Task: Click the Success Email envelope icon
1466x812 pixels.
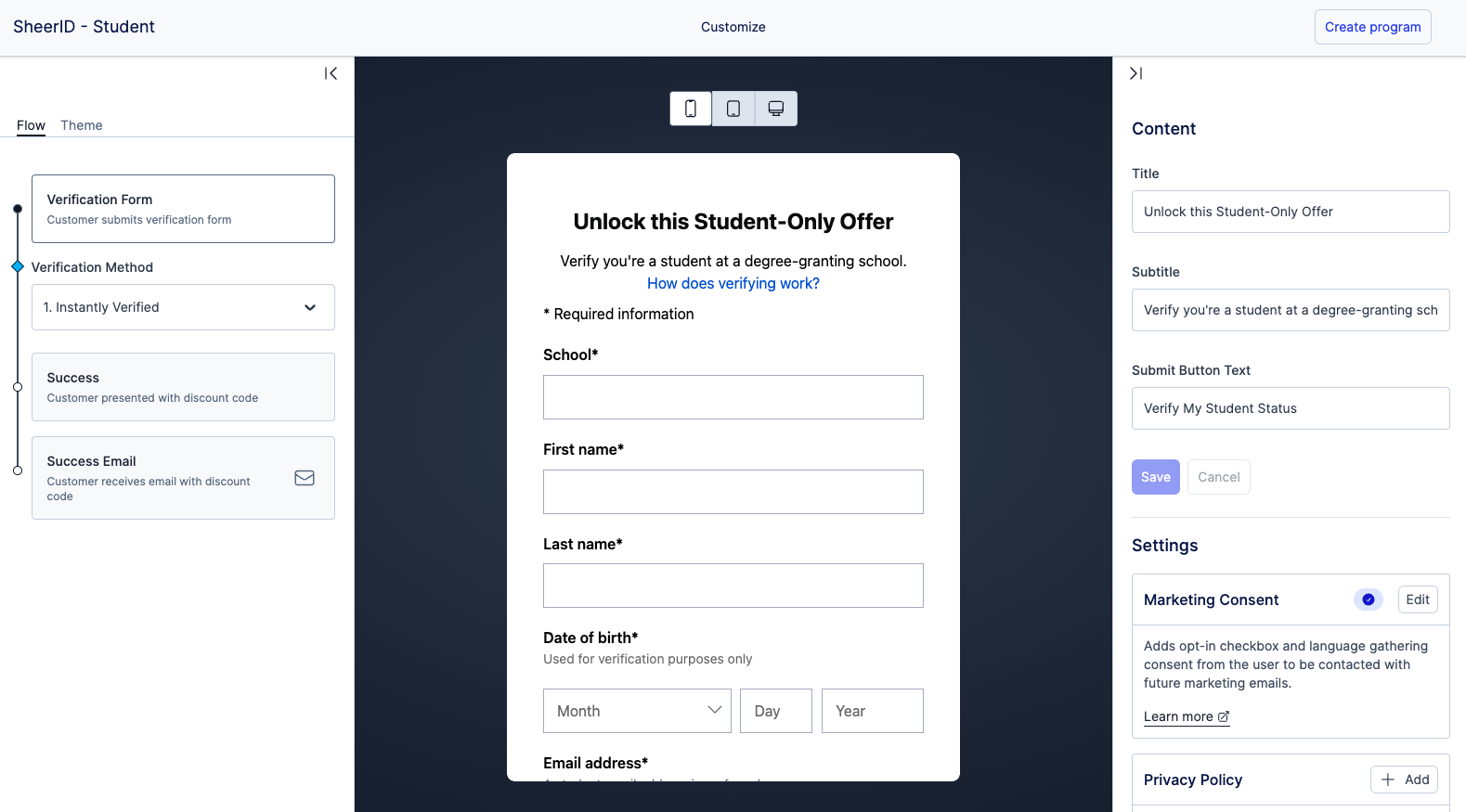Action: [x=305, y=478]
